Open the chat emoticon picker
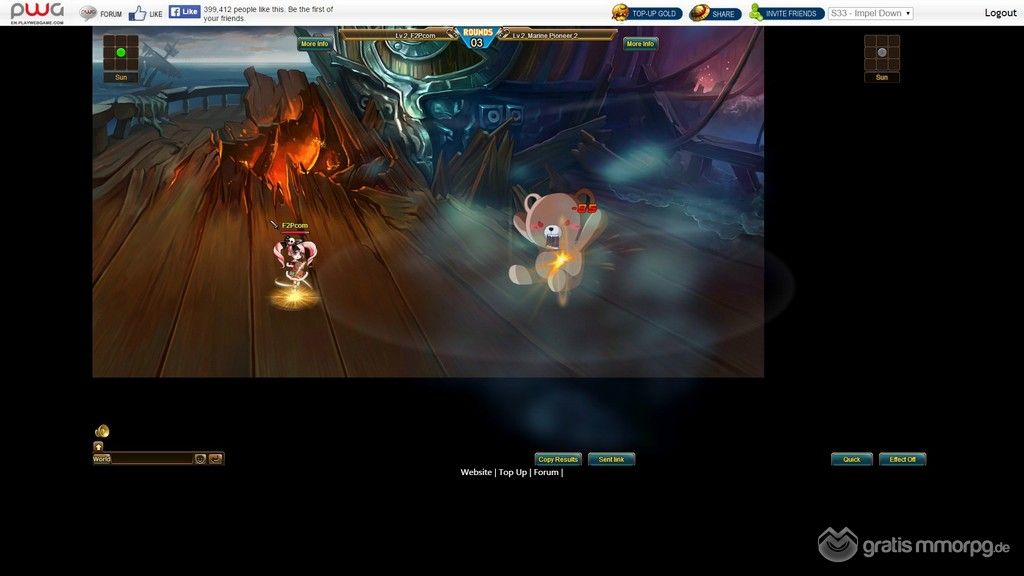 (200, 459)
